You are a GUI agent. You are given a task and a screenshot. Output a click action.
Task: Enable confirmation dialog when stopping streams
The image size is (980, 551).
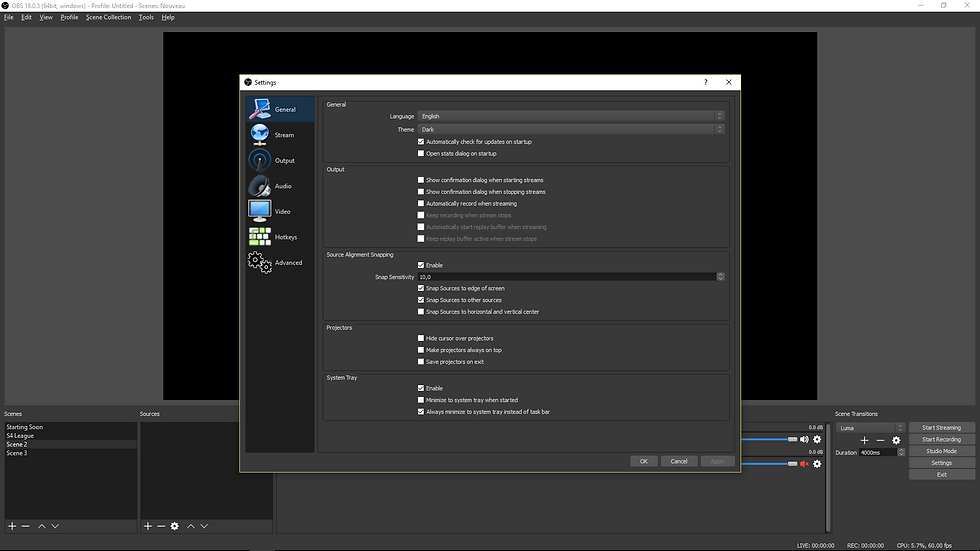[421, 192]
